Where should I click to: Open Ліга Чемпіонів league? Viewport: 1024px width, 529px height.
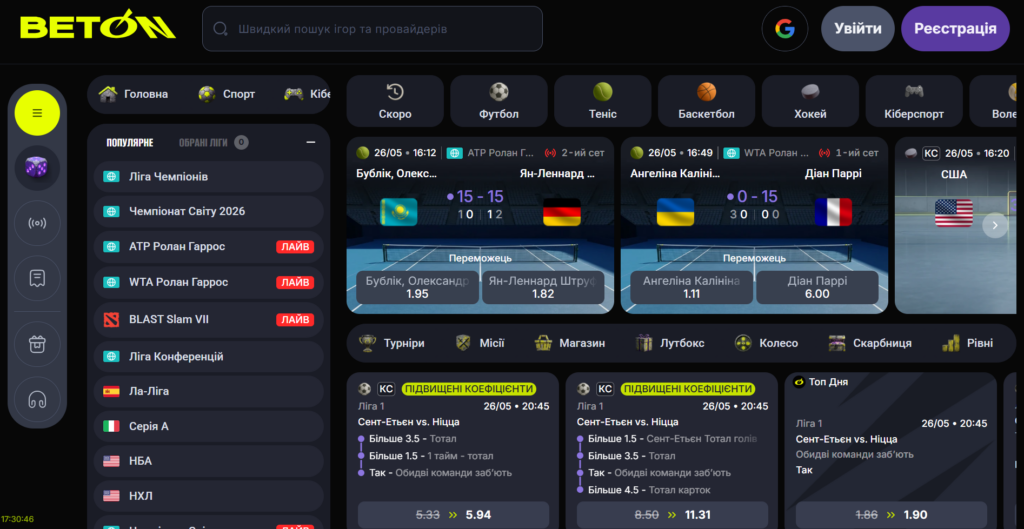(209, 177)
